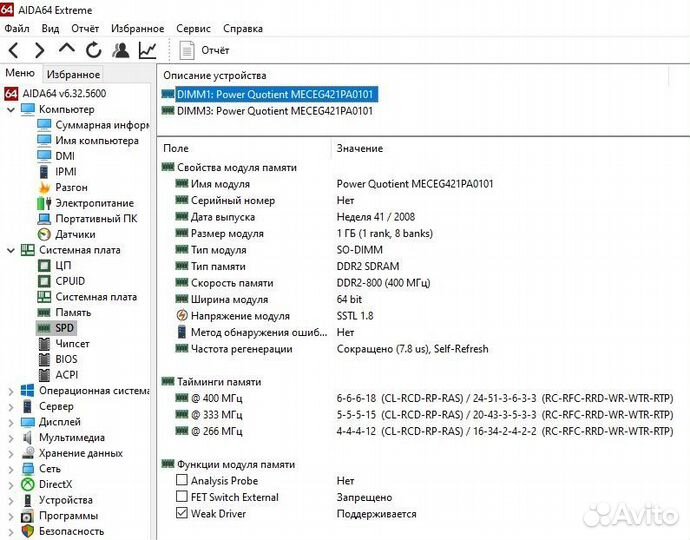This screenshot has height=540, width=690.
Task: Toggle the FET Switch External checkbox
Action: [x=182, y=496]
